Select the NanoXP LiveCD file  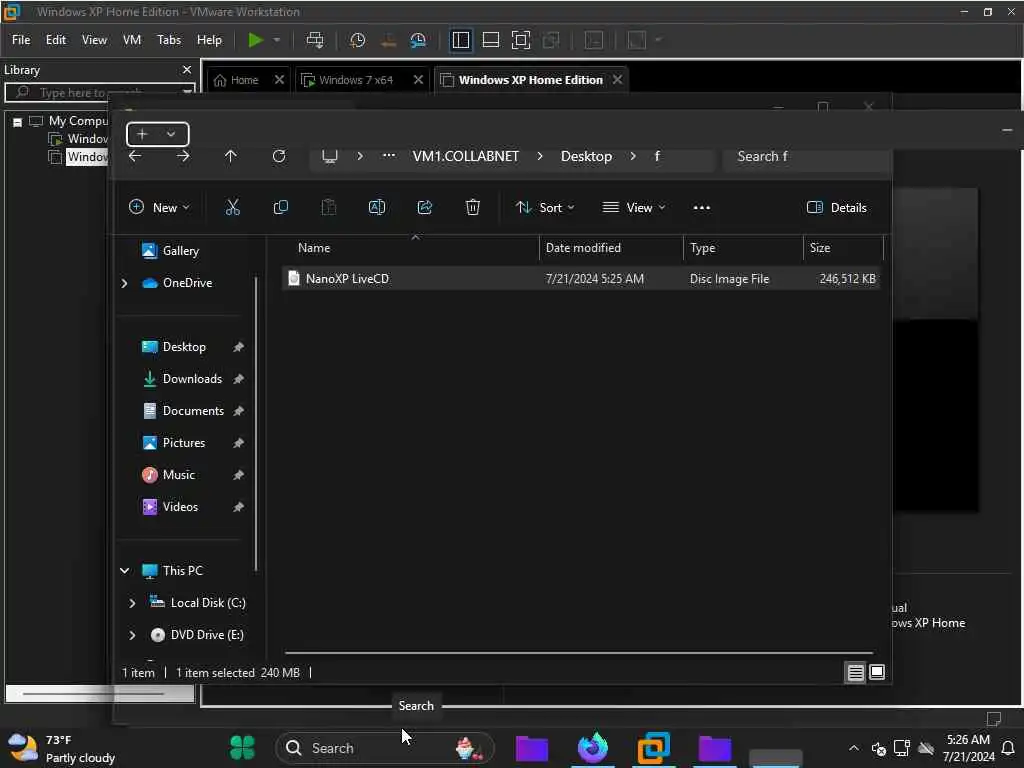tap(581, 279)
